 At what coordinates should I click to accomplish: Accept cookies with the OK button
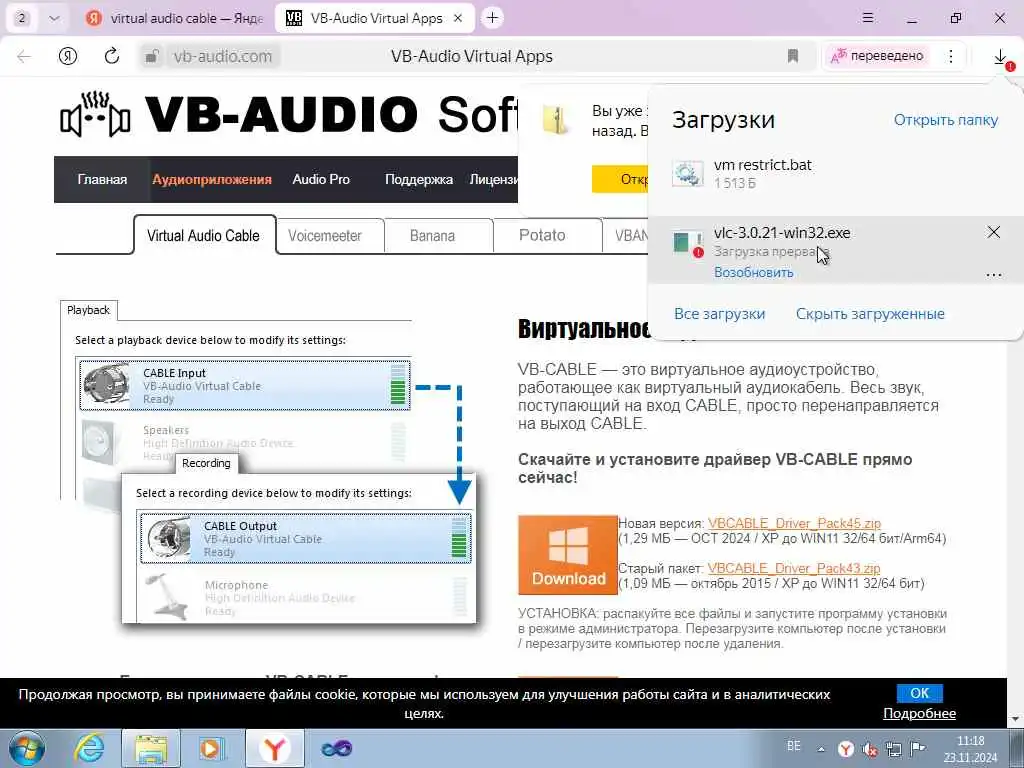click(x=920, y=693)
